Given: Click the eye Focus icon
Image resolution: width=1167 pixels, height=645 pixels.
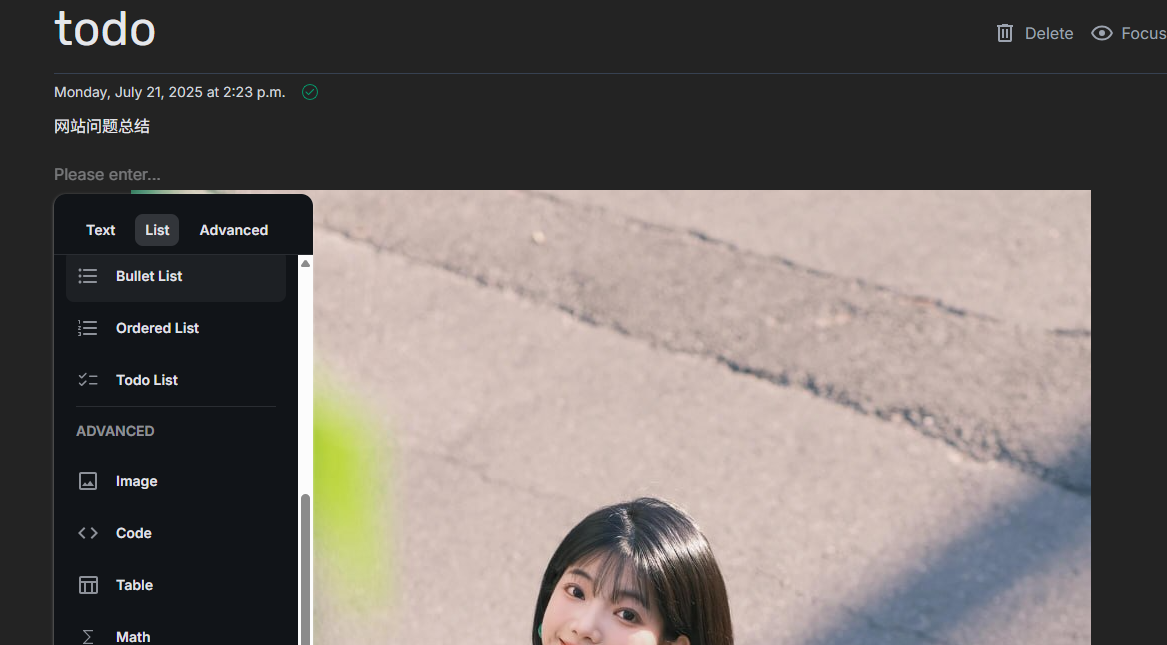Looking at the screenshot, I should [x=1102, y=33].
